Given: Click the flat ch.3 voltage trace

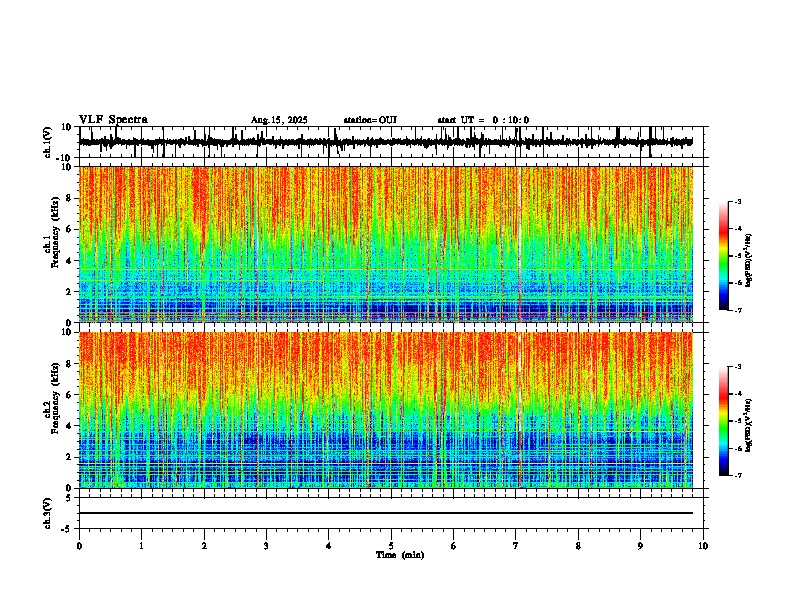Looking at the screenshot, I should (x=386, y=513).
